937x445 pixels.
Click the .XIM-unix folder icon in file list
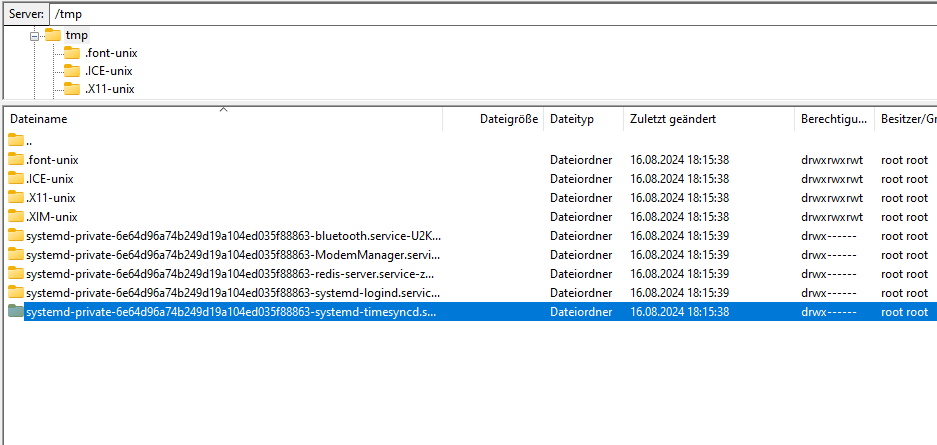point(15,217)
